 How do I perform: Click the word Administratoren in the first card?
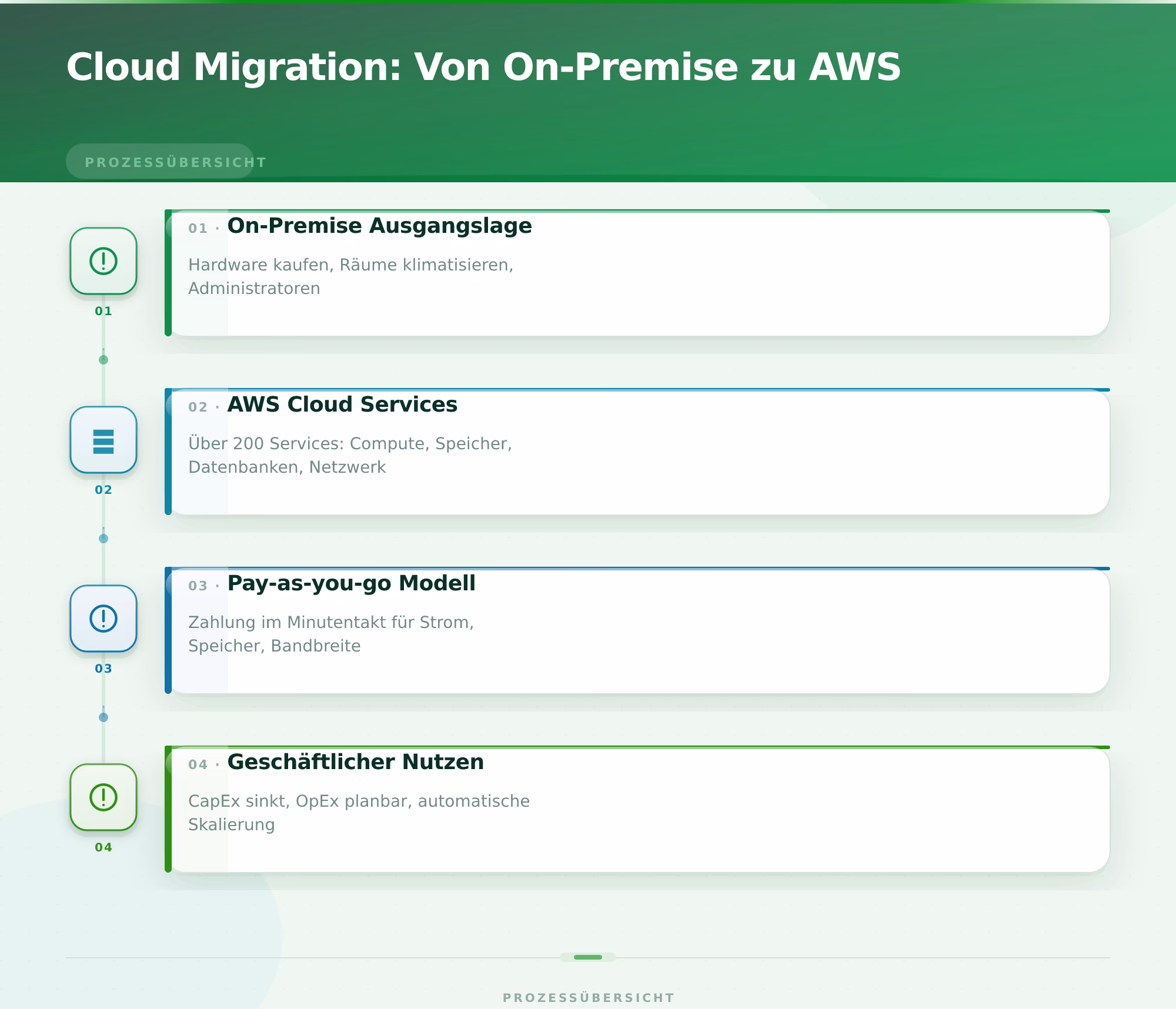click(254, 289)
